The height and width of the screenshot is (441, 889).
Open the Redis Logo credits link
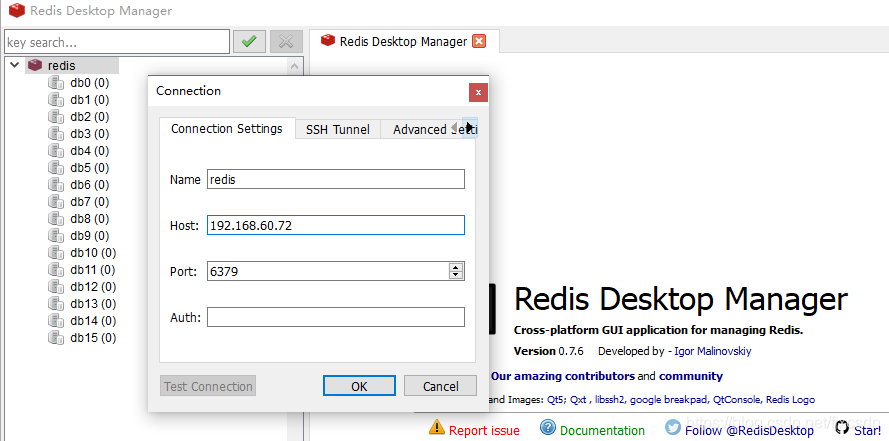tap(790, 400)
